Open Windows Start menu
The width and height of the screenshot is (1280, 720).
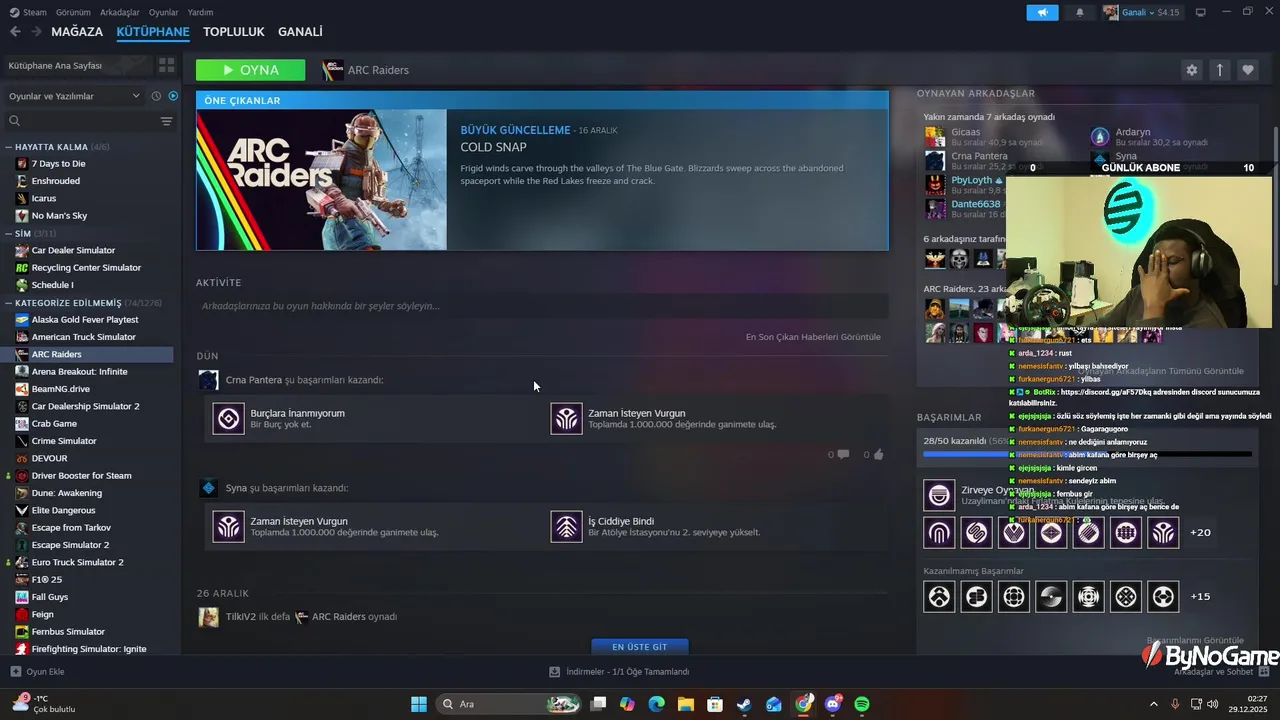pos(419,704)
